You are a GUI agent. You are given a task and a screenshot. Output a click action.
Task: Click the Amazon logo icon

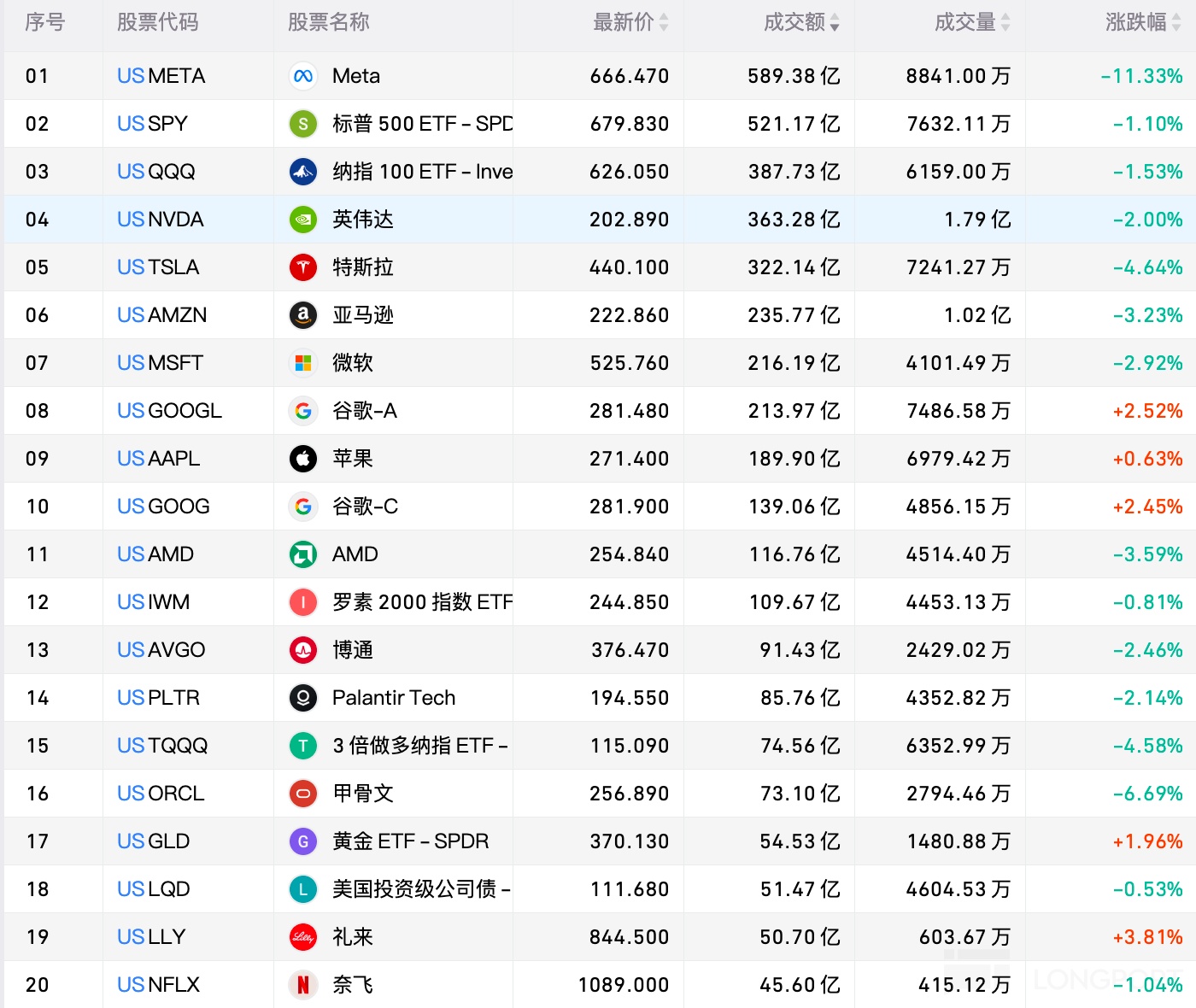point(302,315)
